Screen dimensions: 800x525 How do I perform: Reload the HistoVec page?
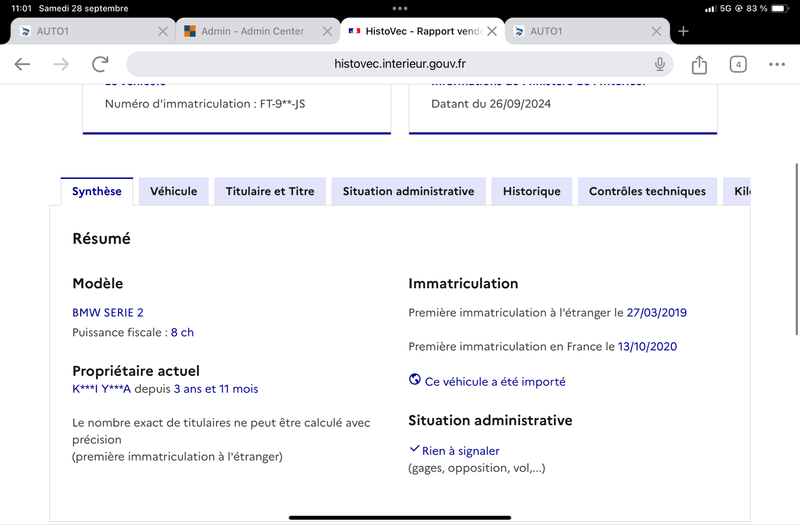pos(101,64)
